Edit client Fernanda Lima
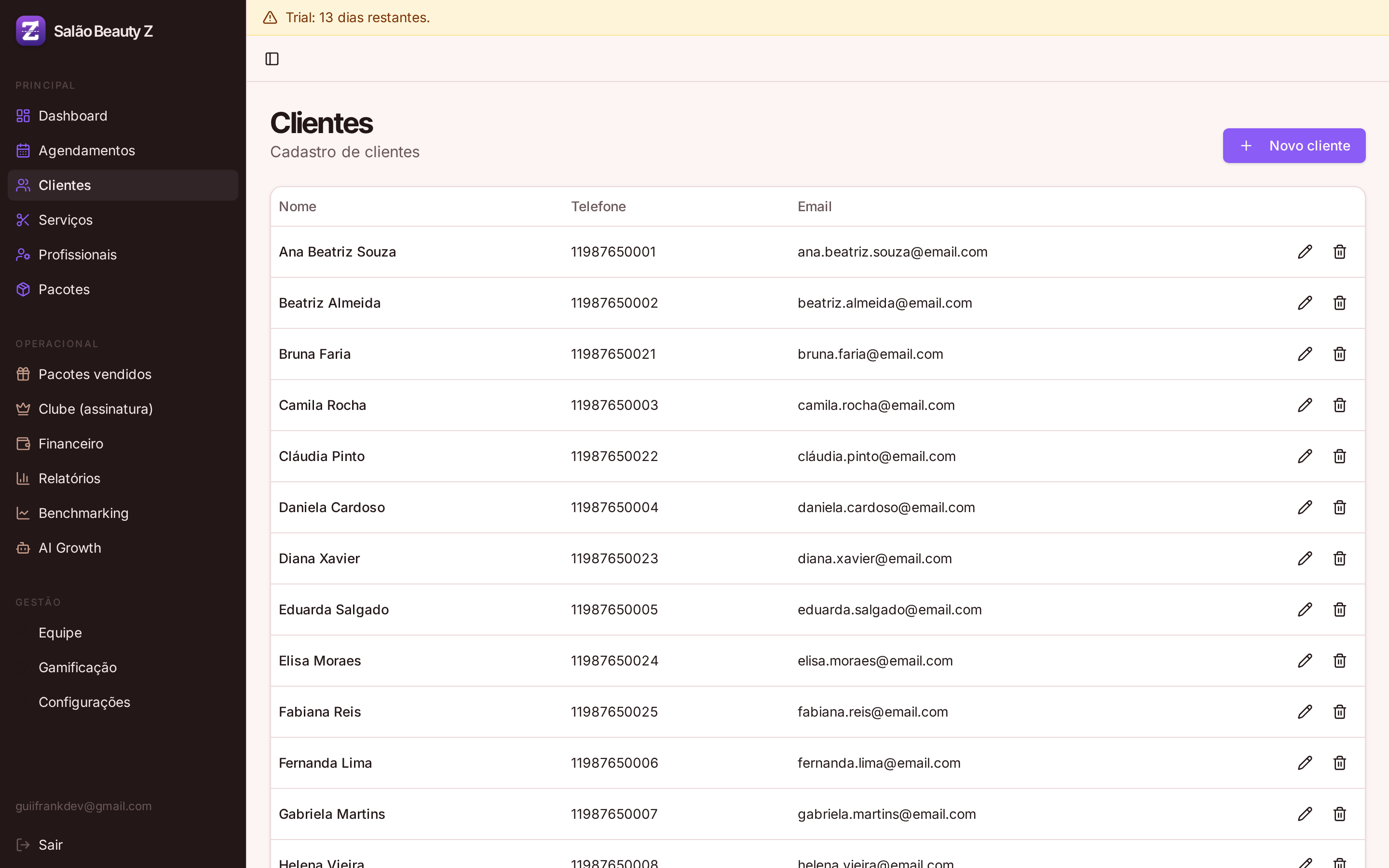Image resolution: width=1389 pixels, height=868 pixels. [1305, 762]
